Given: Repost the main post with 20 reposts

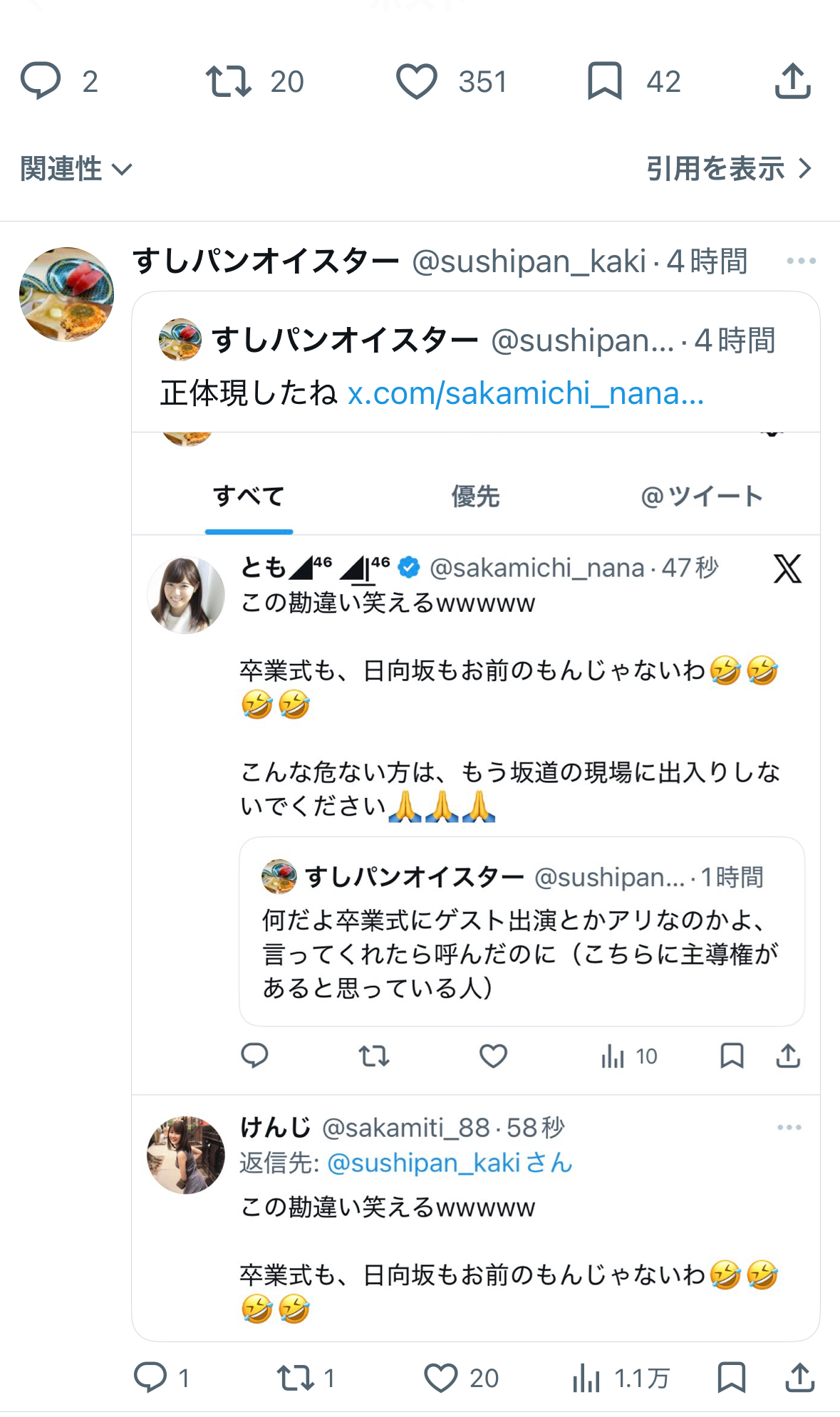Looking at the screenshot, I should pyautogui.click(x=229, y=81).
